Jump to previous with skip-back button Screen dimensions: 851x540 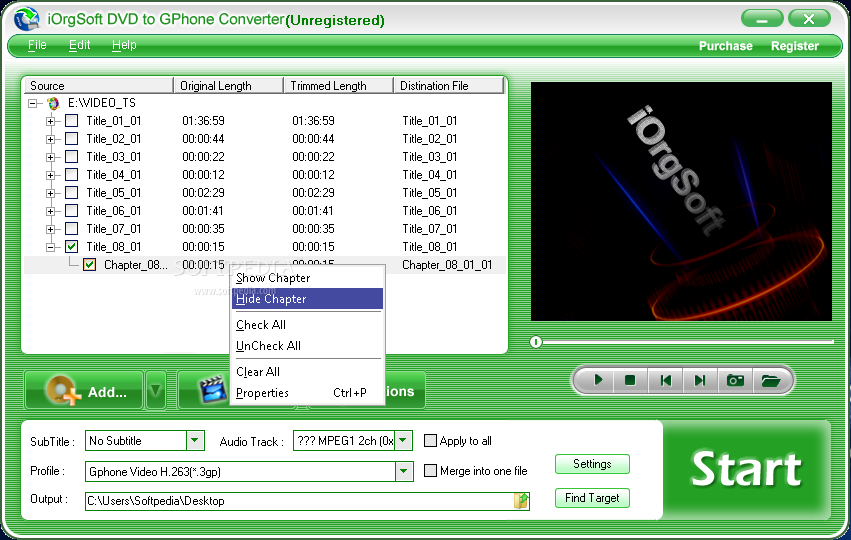[665, 380]
